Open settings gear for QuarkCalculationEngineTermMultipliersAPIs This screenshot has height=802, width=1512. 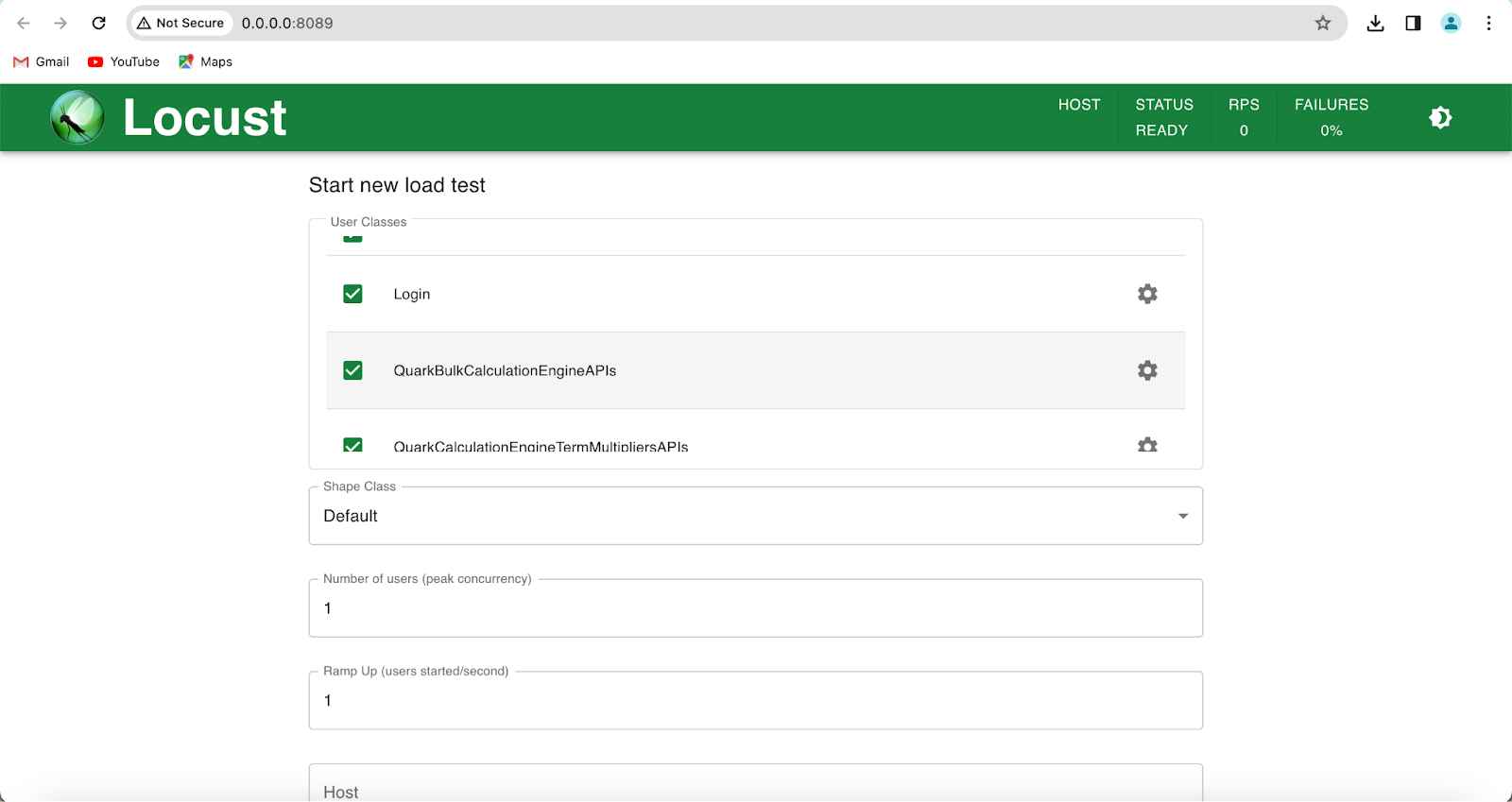[1147, 444]
